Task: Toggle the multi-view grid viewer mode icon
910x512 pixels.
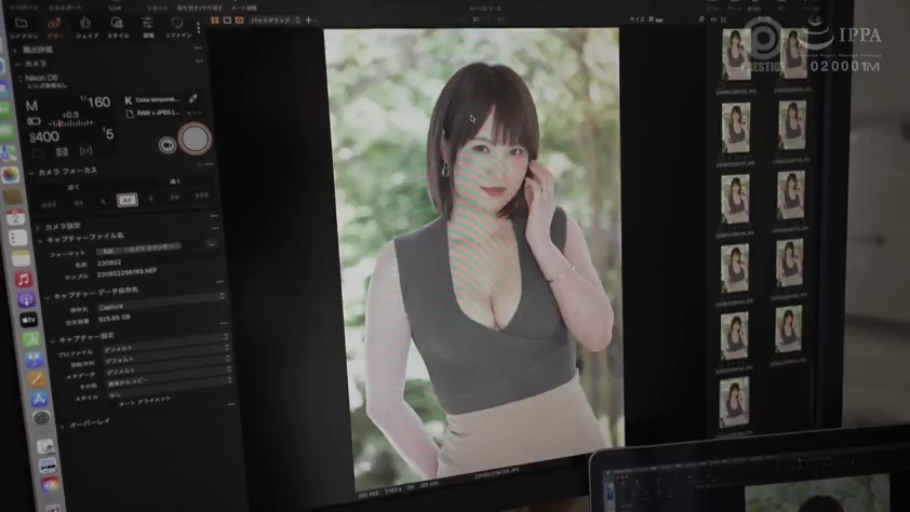Action: pyautogui.click(x=215, y=19)
